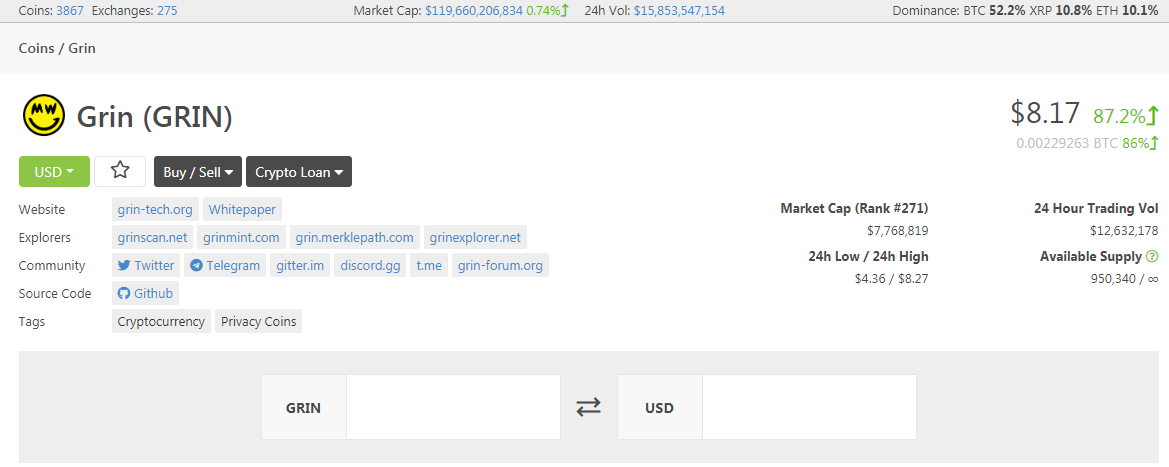
Task: Select the Cryptocurrency tag
Action: [161, 322]
